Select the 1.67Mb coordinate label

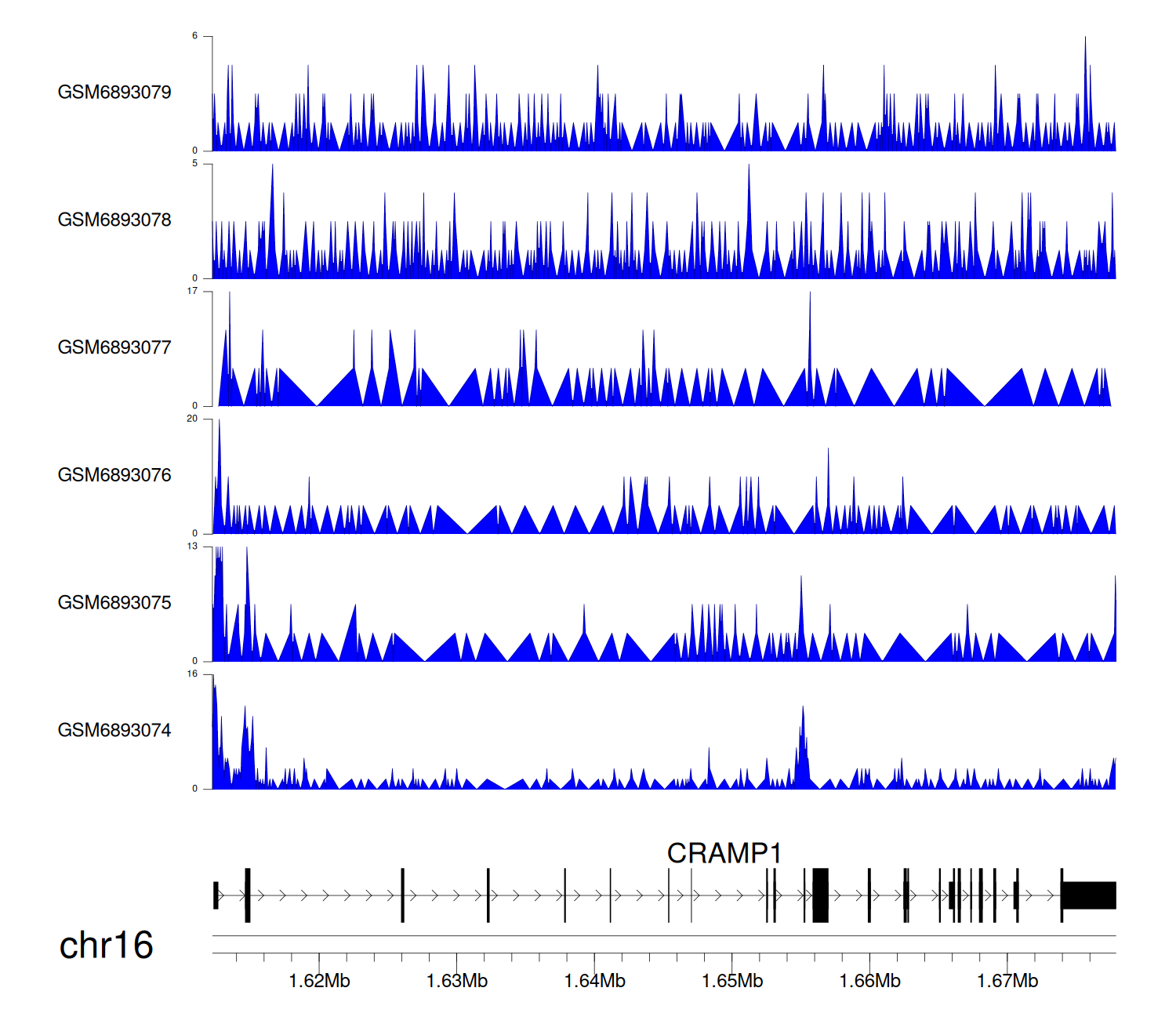(1007, 981)
